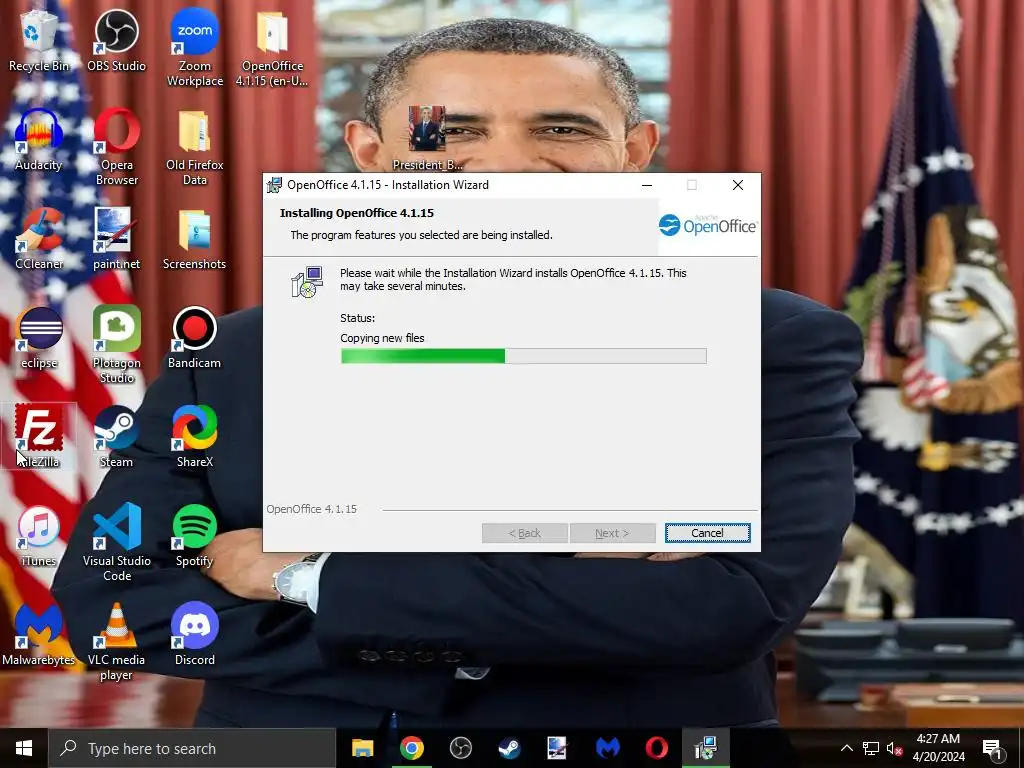
Task: Cancel the OpenOffice installation
Action: pos(707,533)
